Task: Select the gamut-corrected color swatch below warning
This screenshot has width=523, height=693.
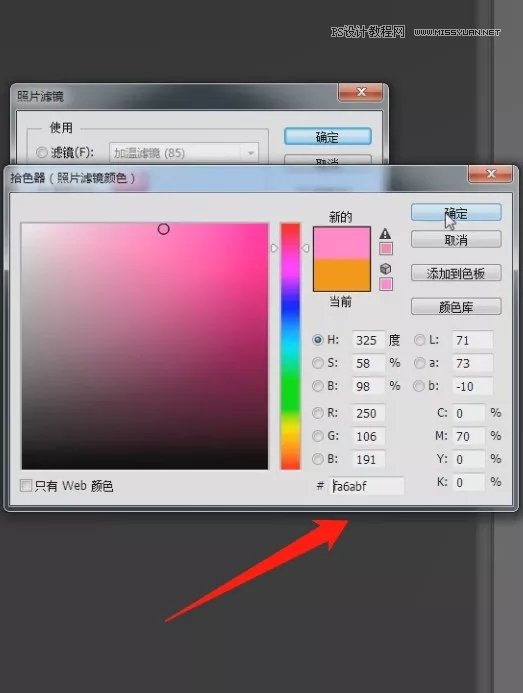Action: pyautogui.click(x=386, y=248)
